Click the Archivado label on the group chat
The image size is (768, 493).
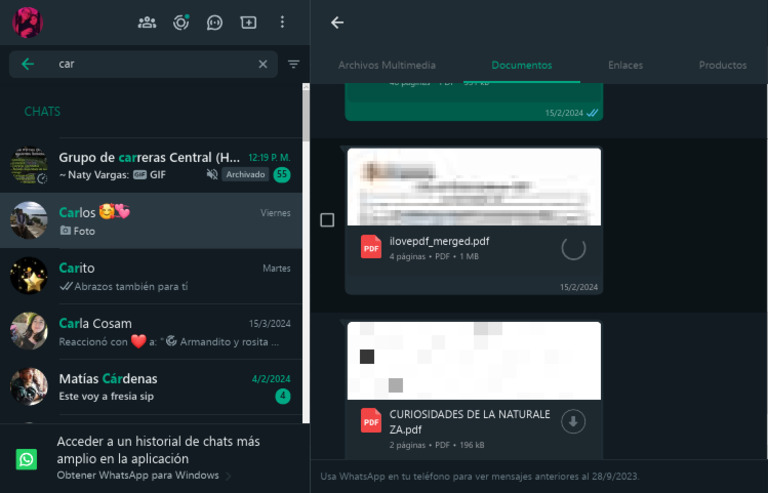point(245,174)
